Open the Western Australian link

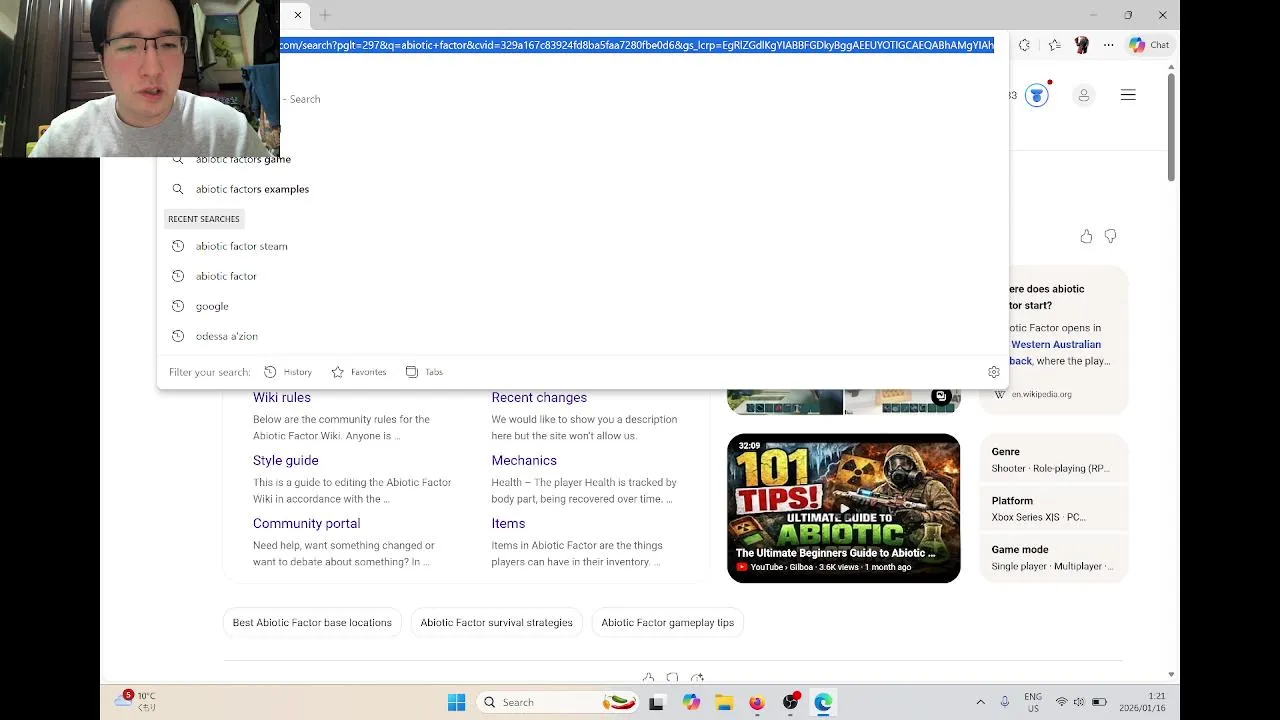pyautogui.click(x=1055, y=344)
